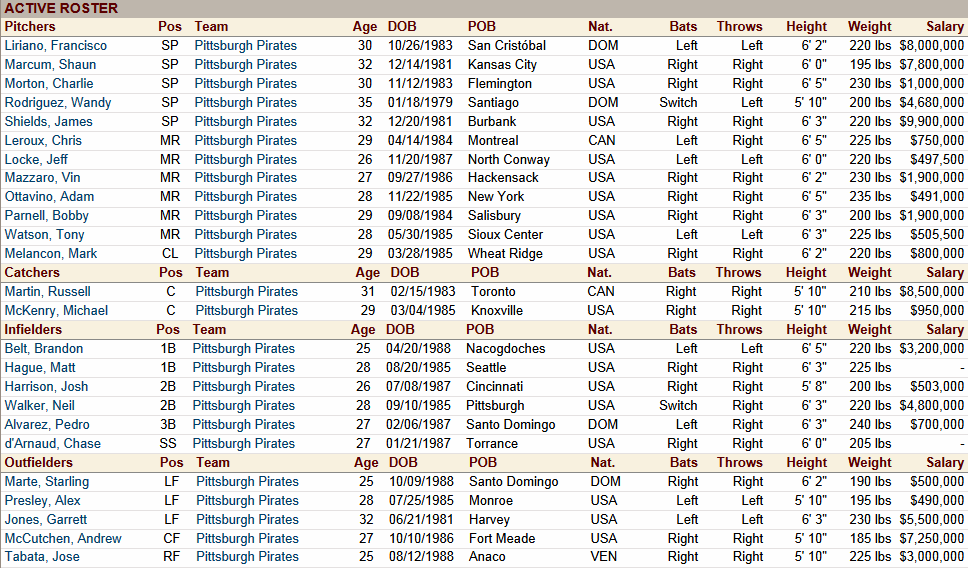Click birthplace San Cristóbal cell
Viewport: 968px width, 568px height.
pyautogui.click(x=507, y=46)
